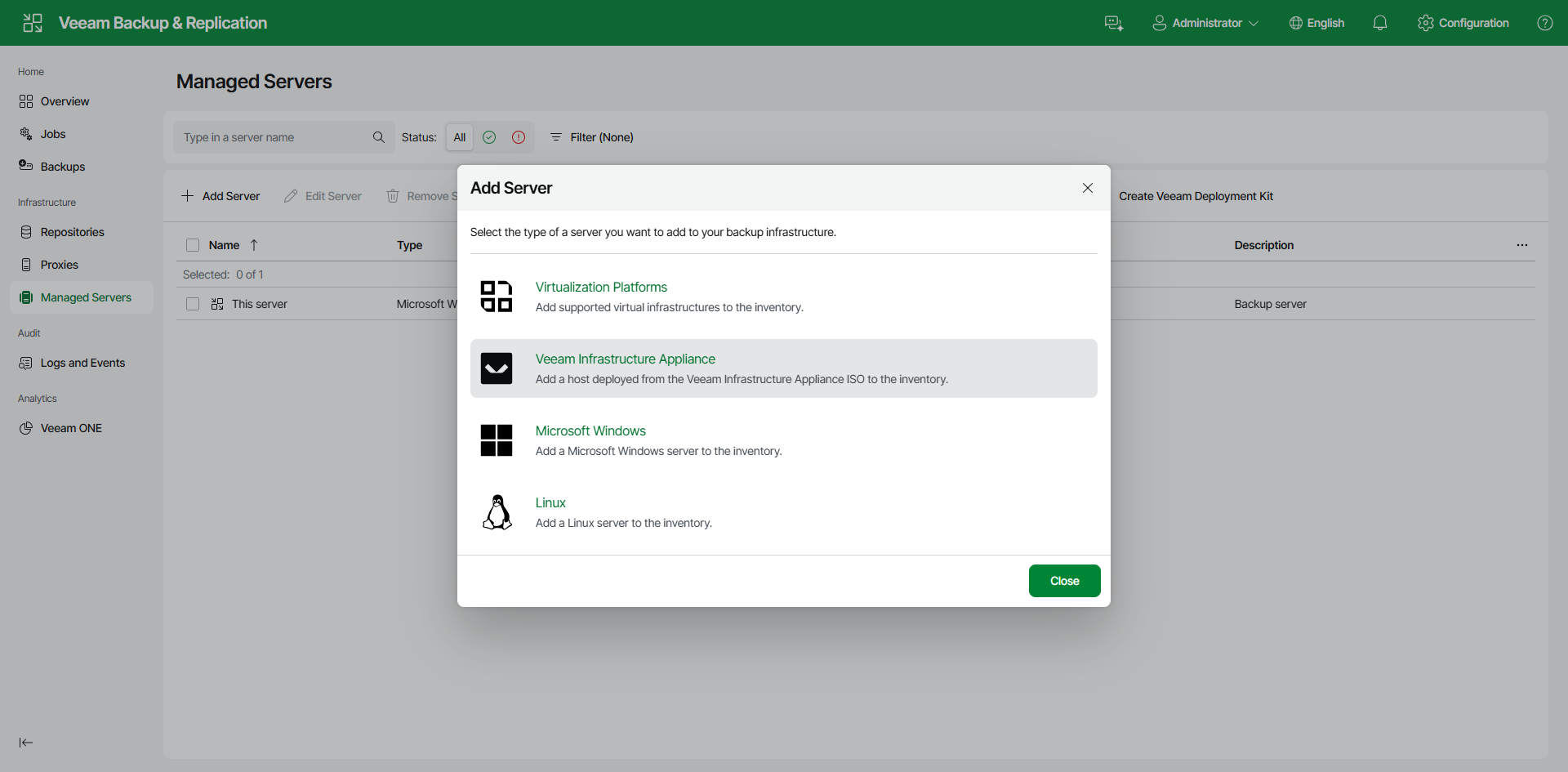
Task: Click the Proxies icon in sidebar
Action: tap(26, 265)
